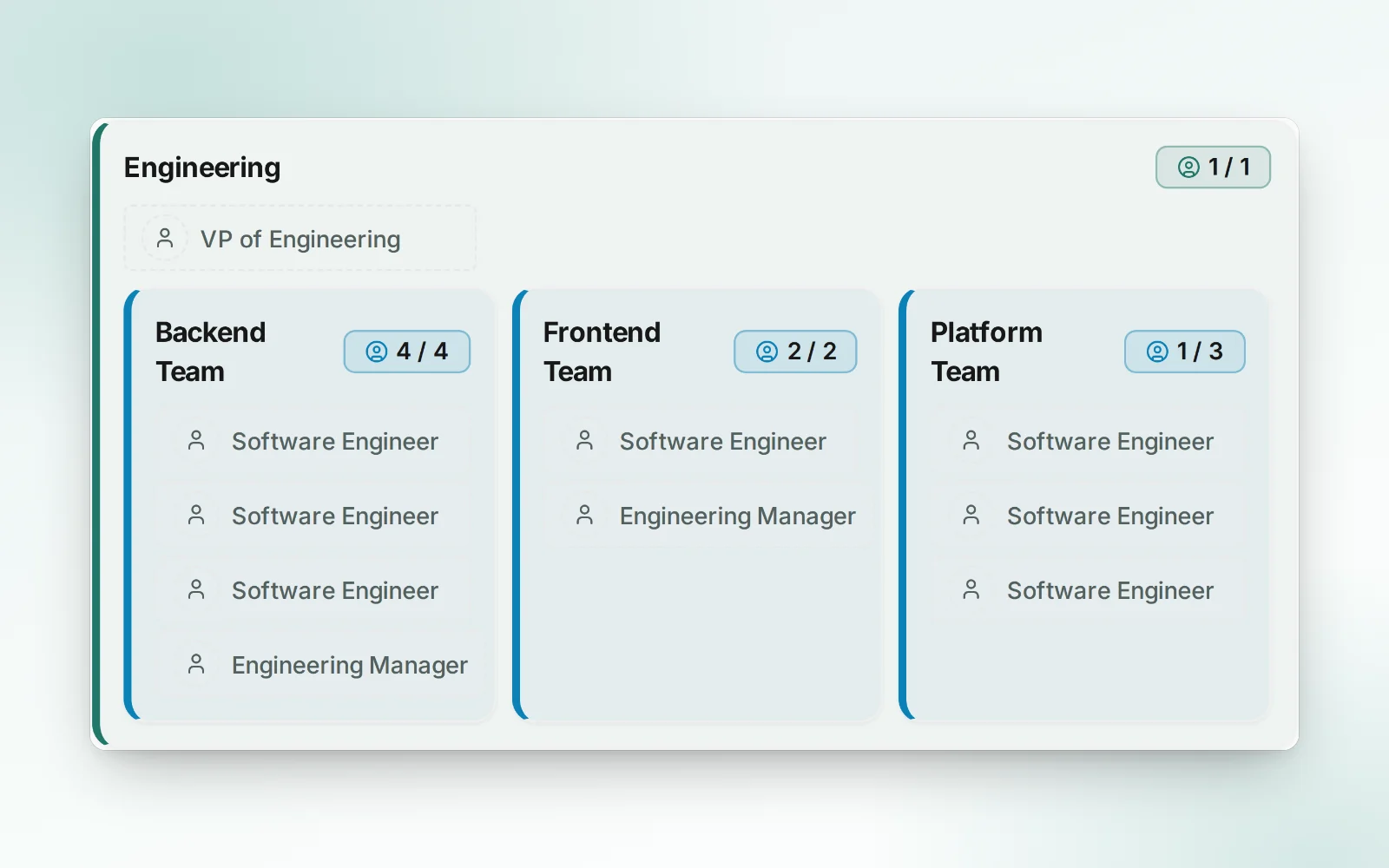Click the Backend Team Engineering Manager person icon
The image size is (1389, 868).
[x=197, y=664]
